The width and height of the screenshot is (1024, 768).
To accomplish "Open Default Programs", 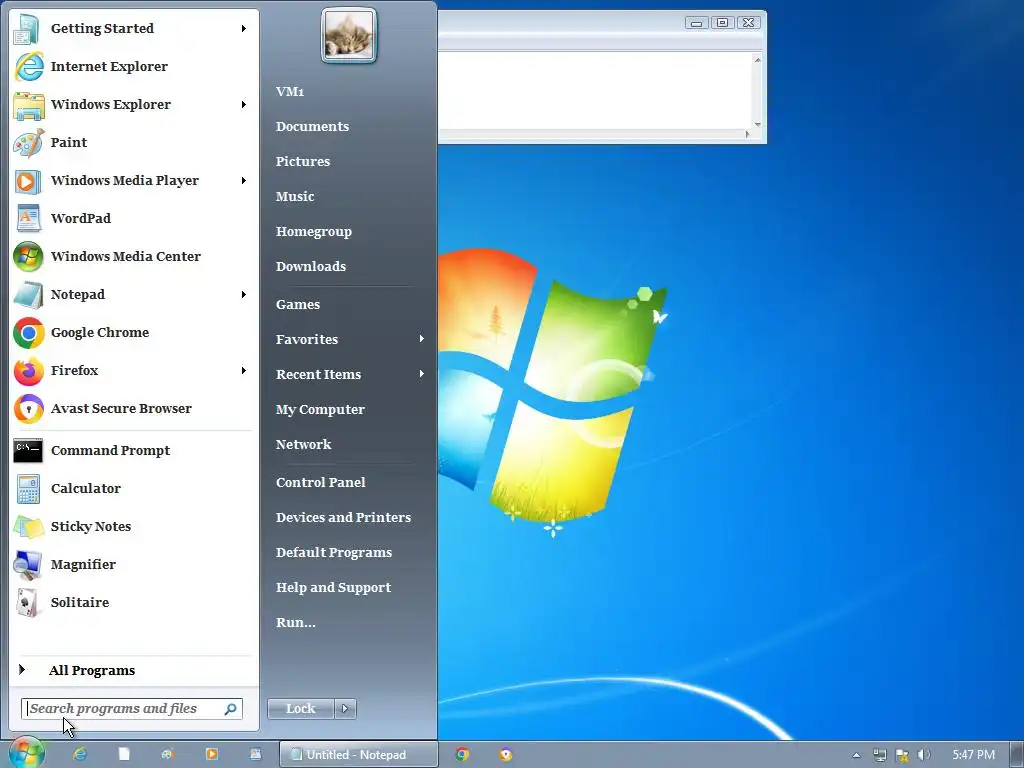I will pyautogui.click(x=334, y=552).
